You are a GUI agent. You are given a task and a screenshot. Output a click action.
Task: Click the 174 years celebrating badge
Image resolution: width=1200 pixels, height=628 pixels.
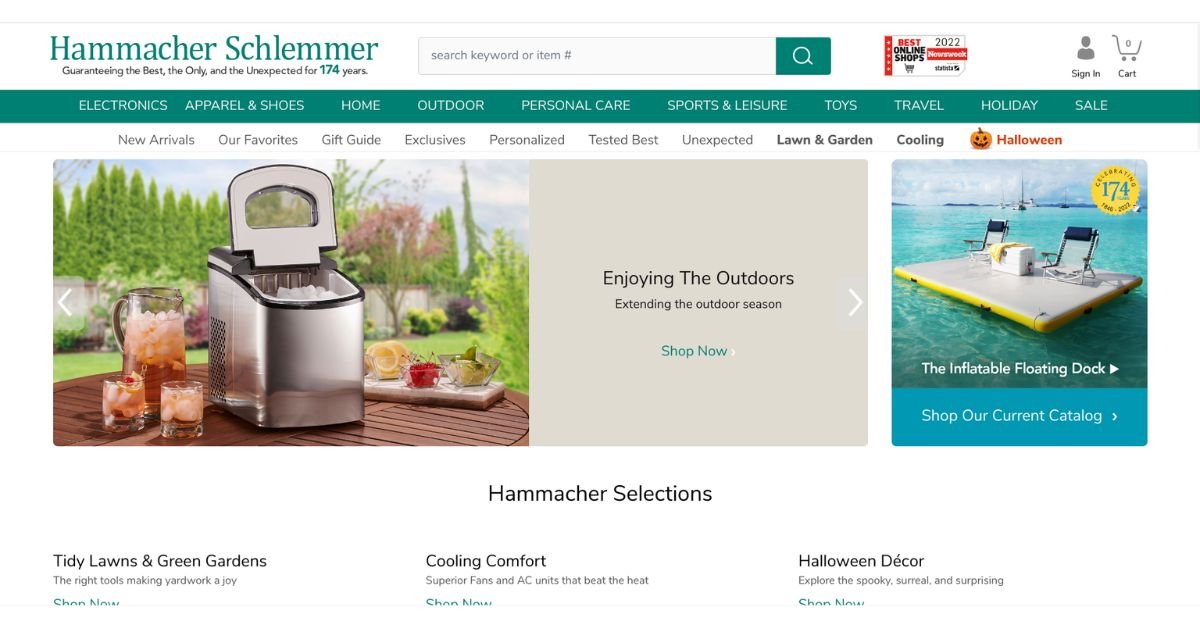(x=1116, y=190)
